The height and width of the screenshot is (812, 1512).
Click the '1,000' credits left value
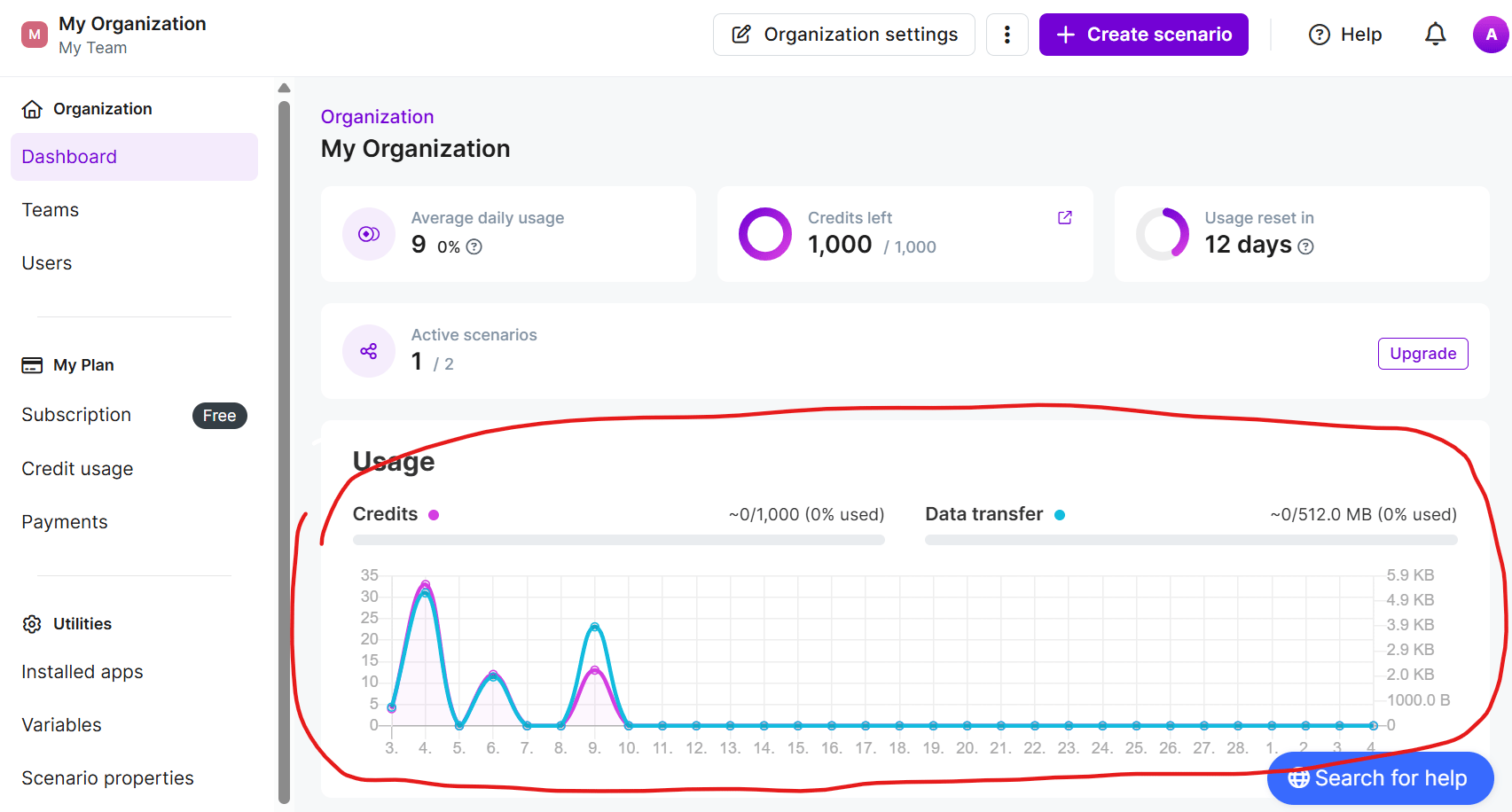coord(840,245)
